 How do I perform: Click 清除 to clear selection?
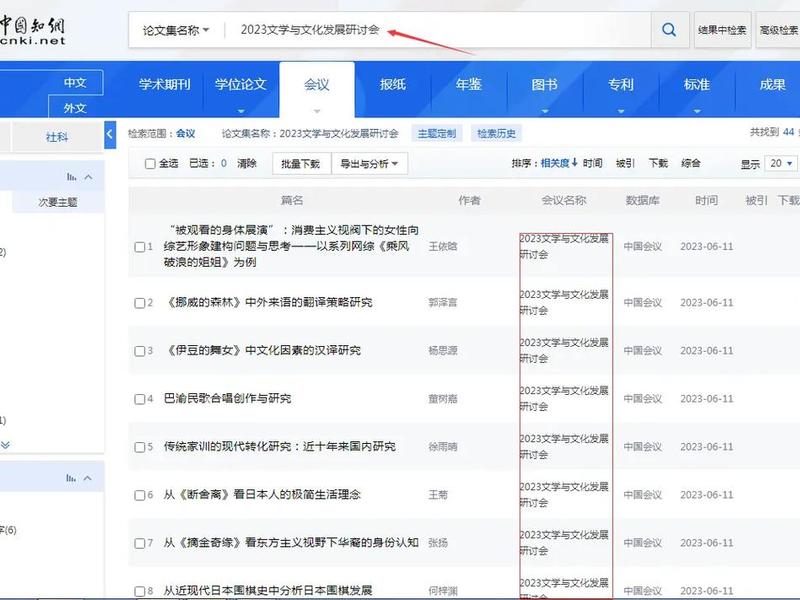(246, 163)
